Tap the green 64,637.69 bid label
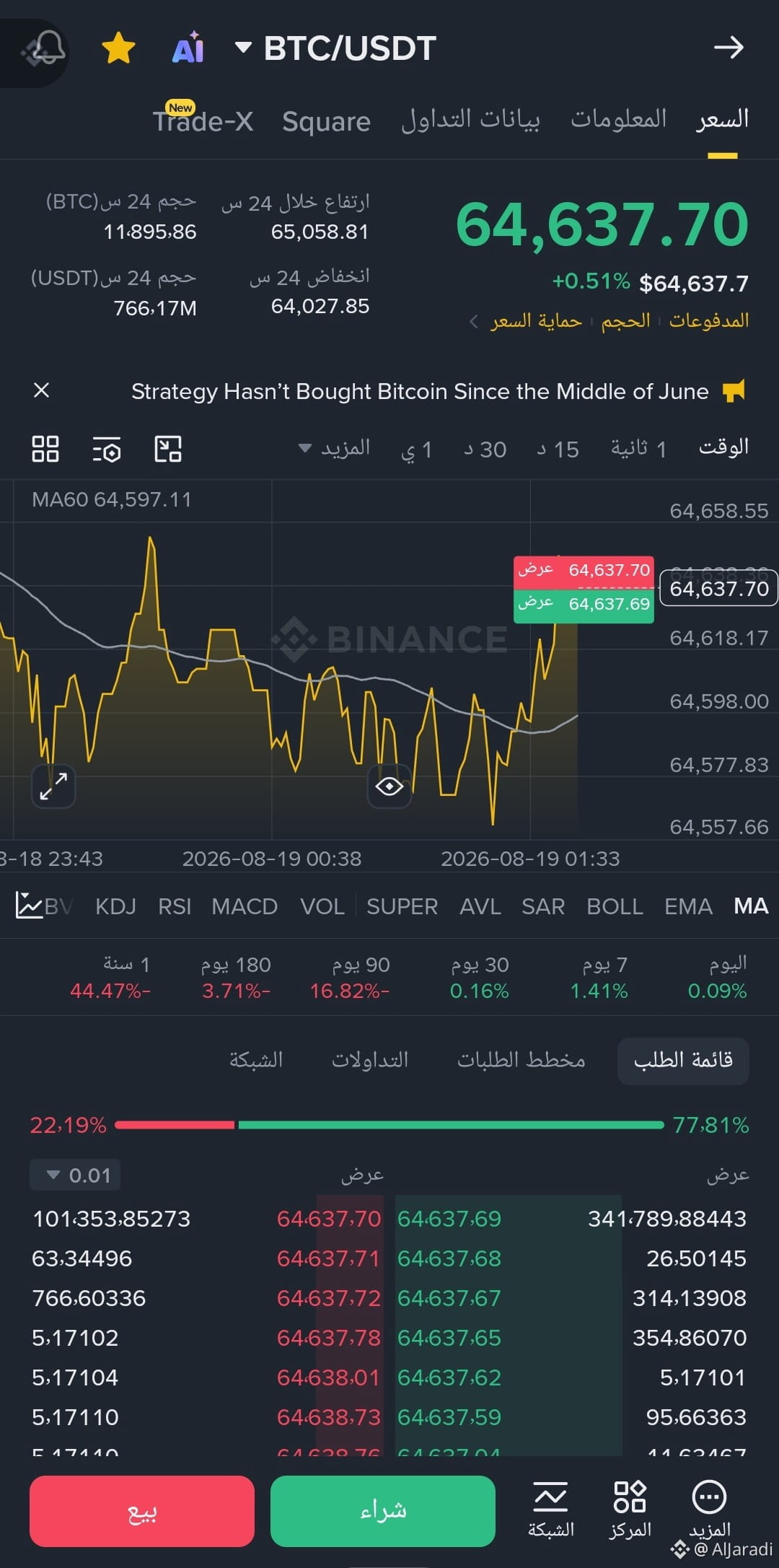 tap(584, 605)
